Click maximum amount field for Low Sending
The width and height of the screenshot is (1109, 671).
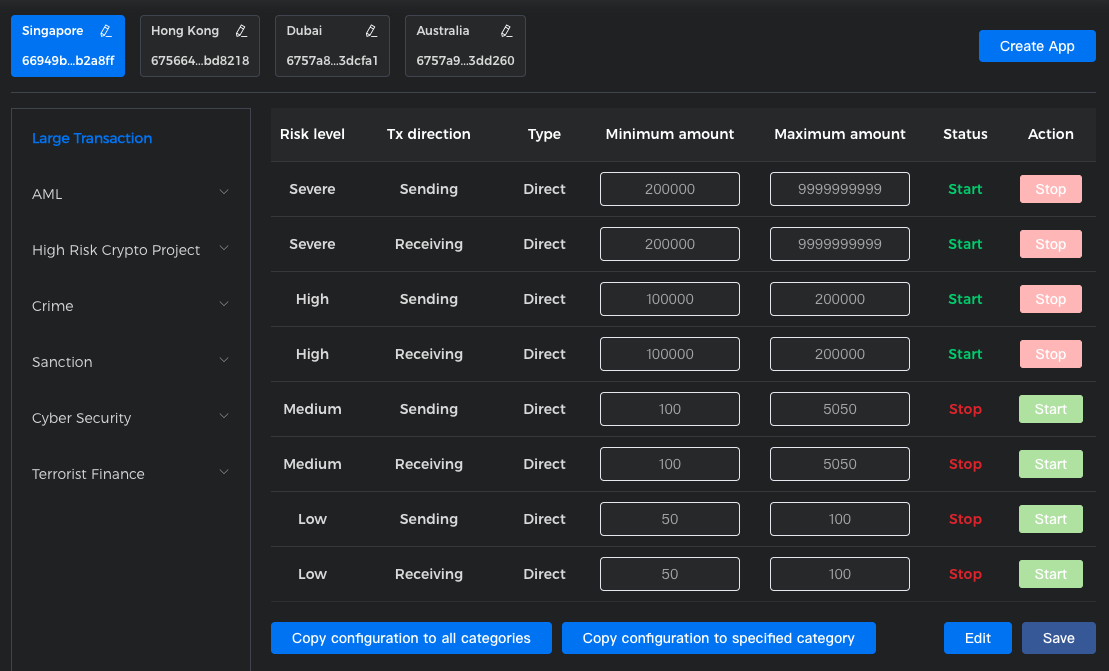[x=840, y=519]
